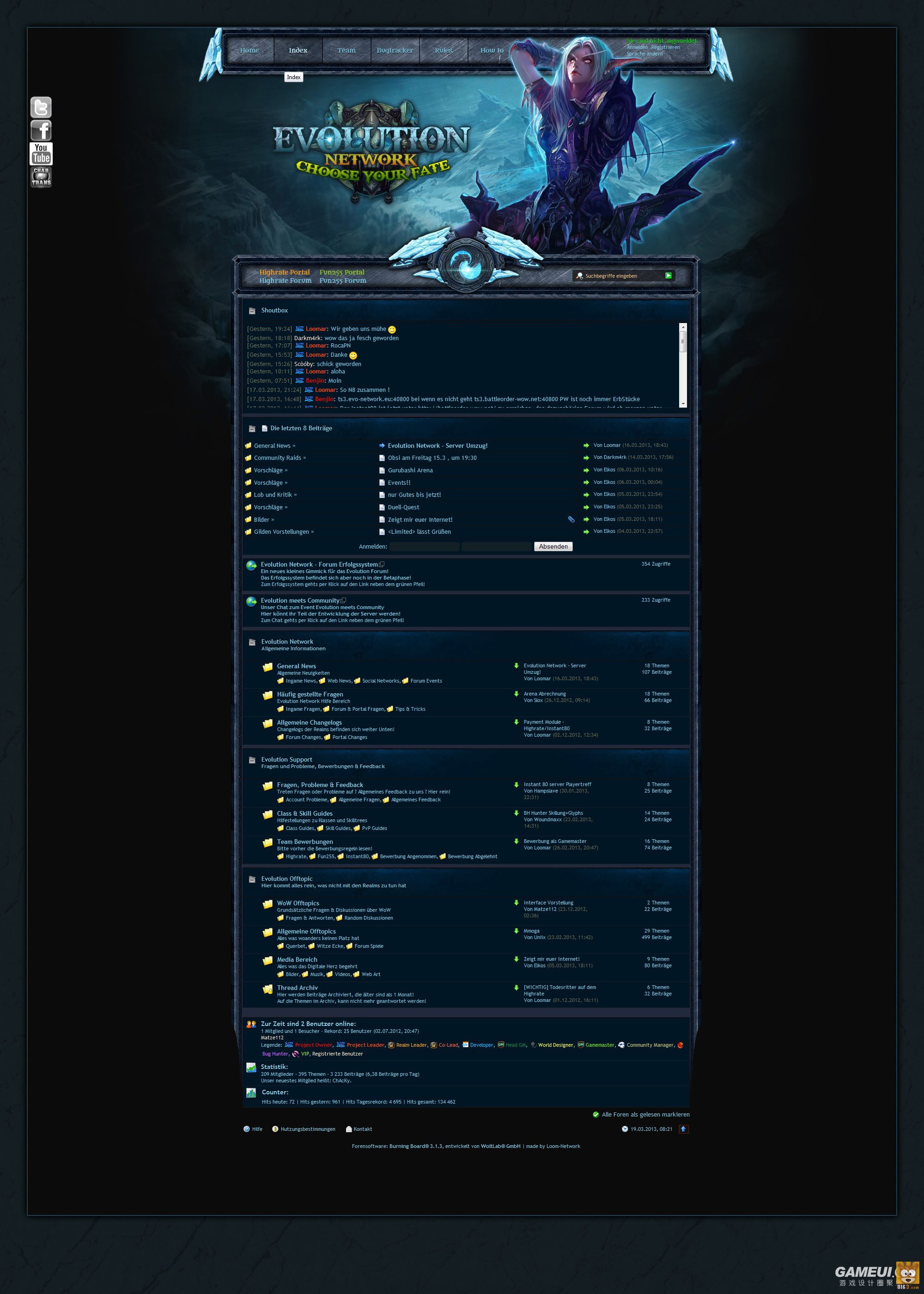The height and width of the screenshot is (1294, 924).
Task: Click the scroll-to-top arrow in footer
Action: [683, 1129]
